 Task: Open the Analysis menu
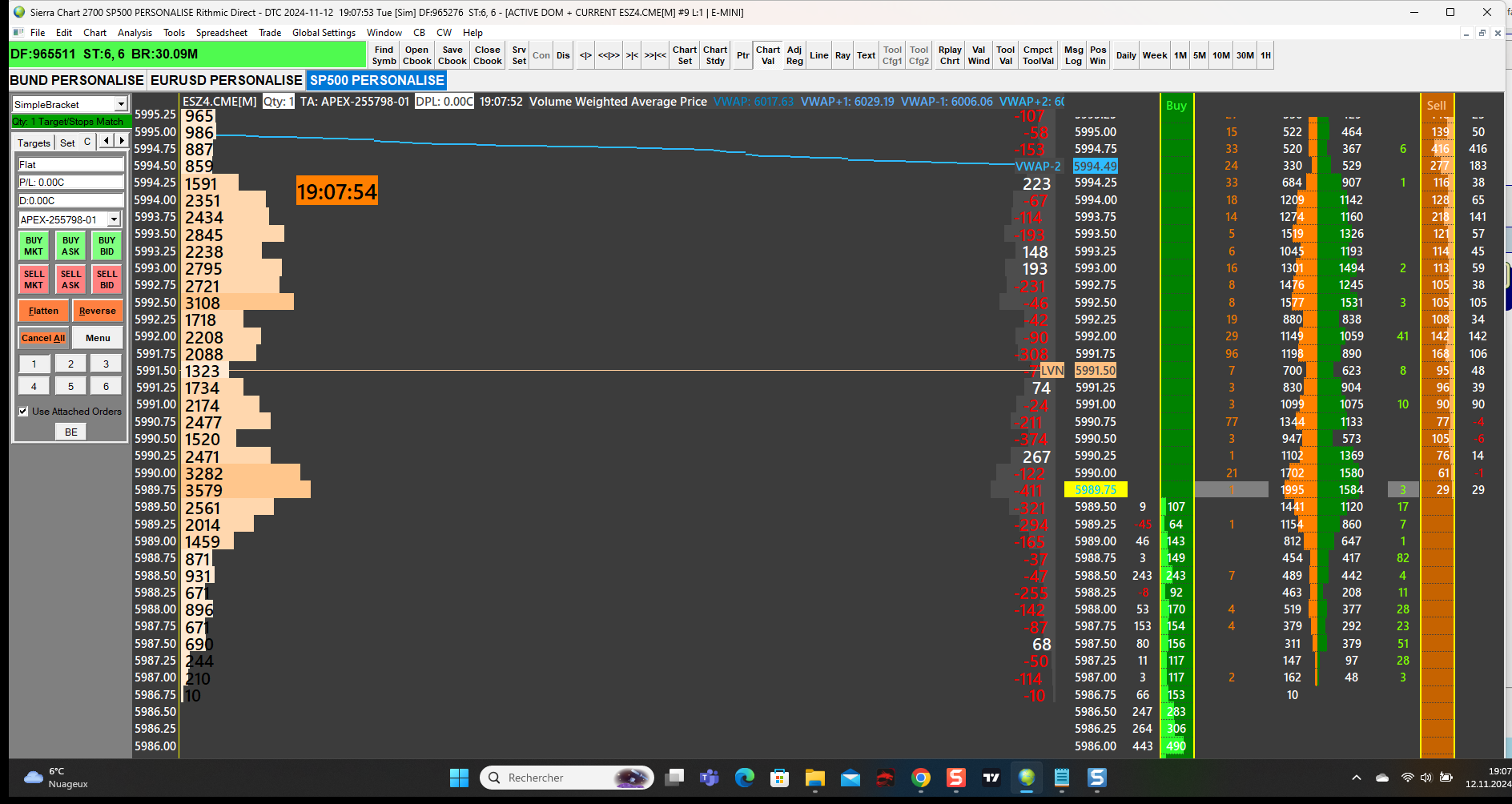(135, 33)
